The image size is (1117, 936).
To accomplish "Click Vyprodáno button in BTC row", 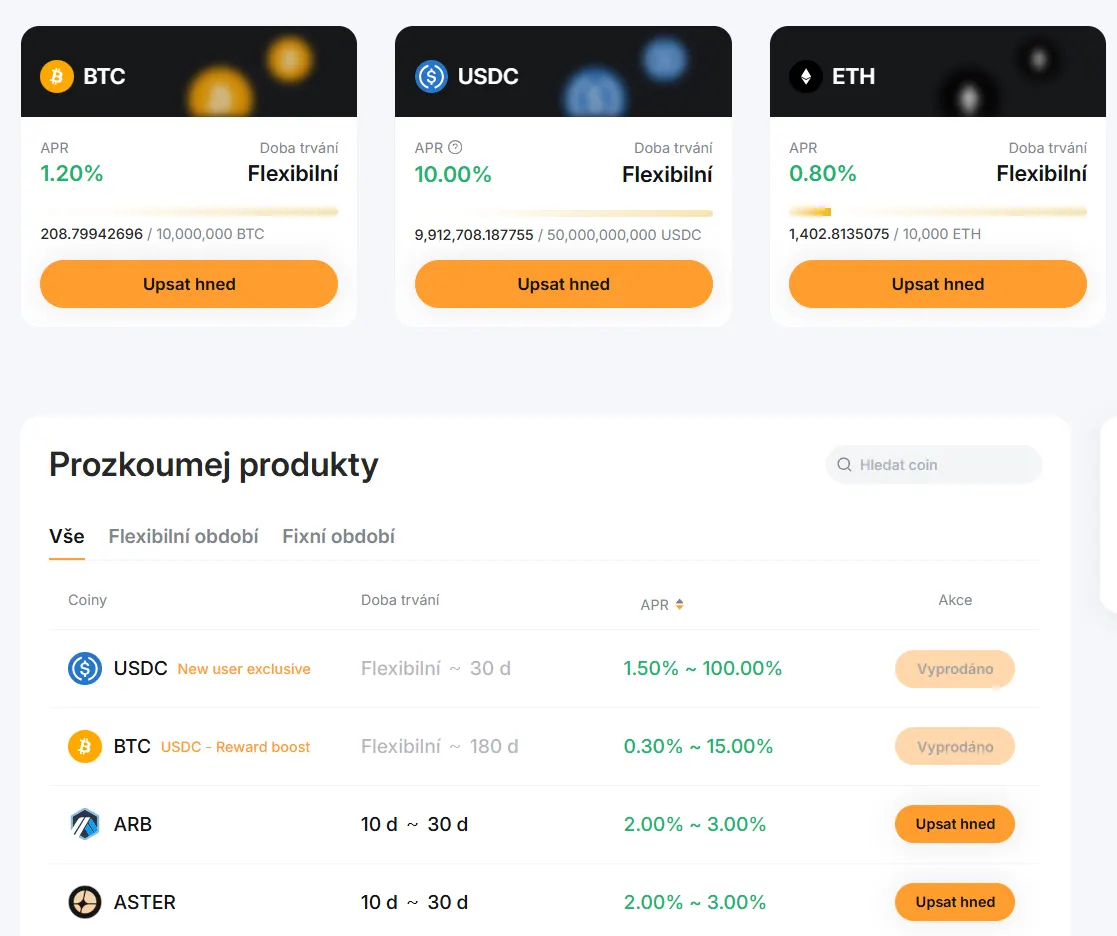I will (x=955, y=746).
